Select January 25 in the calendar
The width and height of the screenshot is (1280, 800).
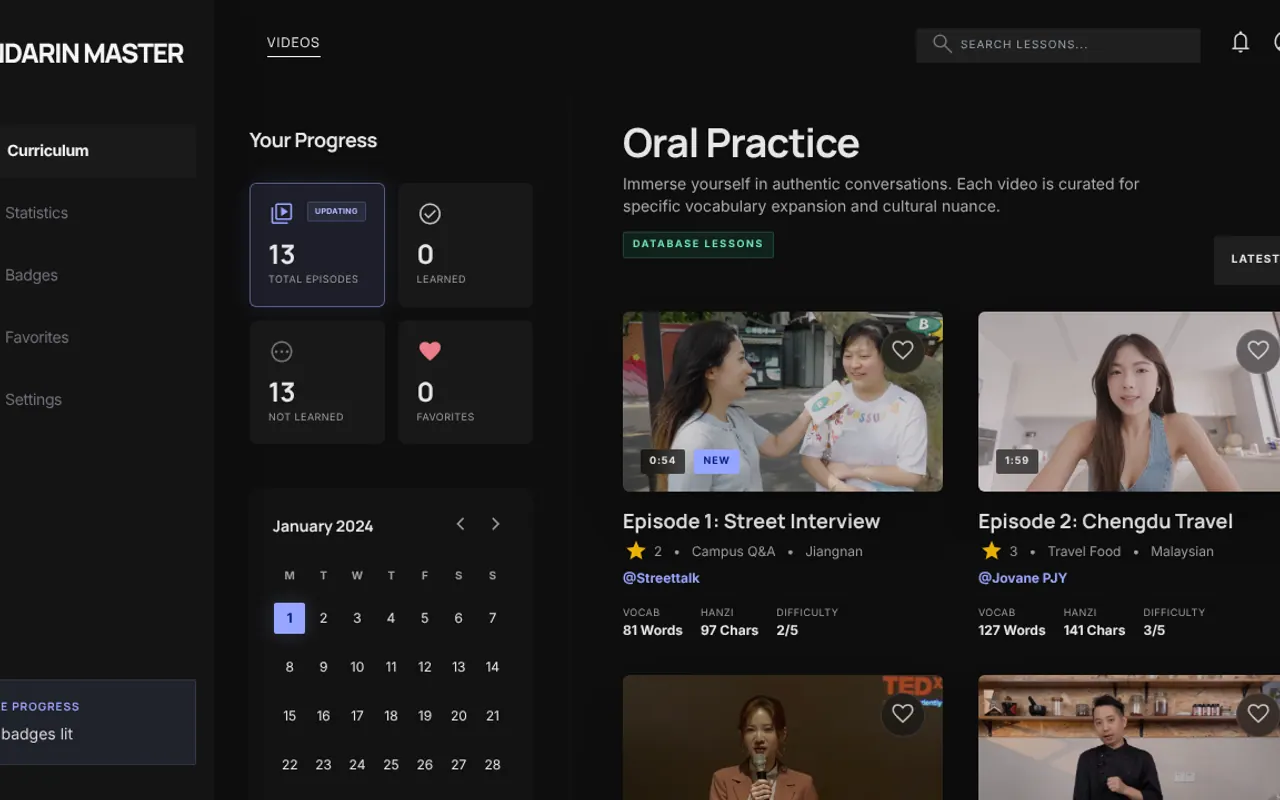(x=391, y=765)
